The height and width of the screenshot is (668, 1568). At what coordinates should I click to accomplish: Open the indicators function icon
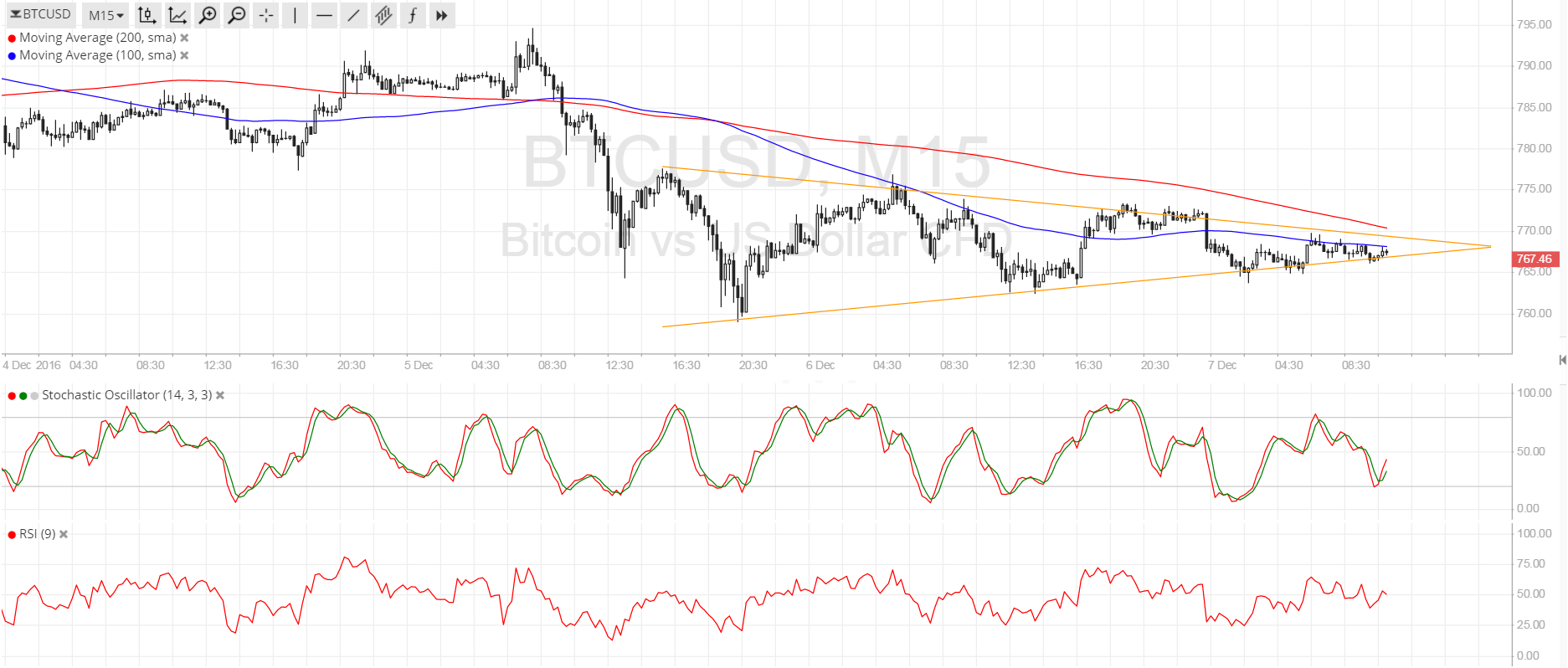coord(413,15)
